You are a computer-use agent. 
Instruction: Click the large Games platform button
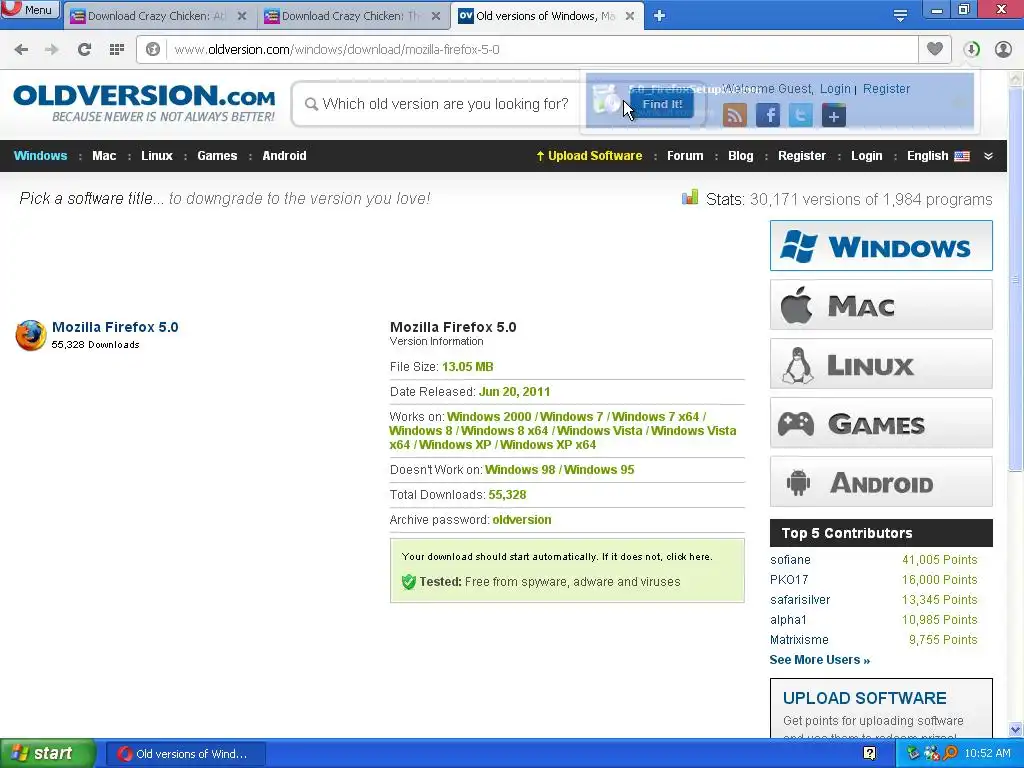pyautogui.click(x=881, y=423)
